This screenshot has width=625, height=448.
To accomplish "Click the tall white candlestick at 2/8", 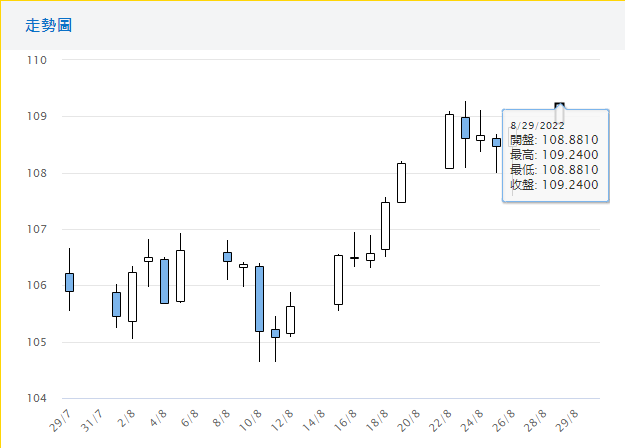I will (132, 297).
